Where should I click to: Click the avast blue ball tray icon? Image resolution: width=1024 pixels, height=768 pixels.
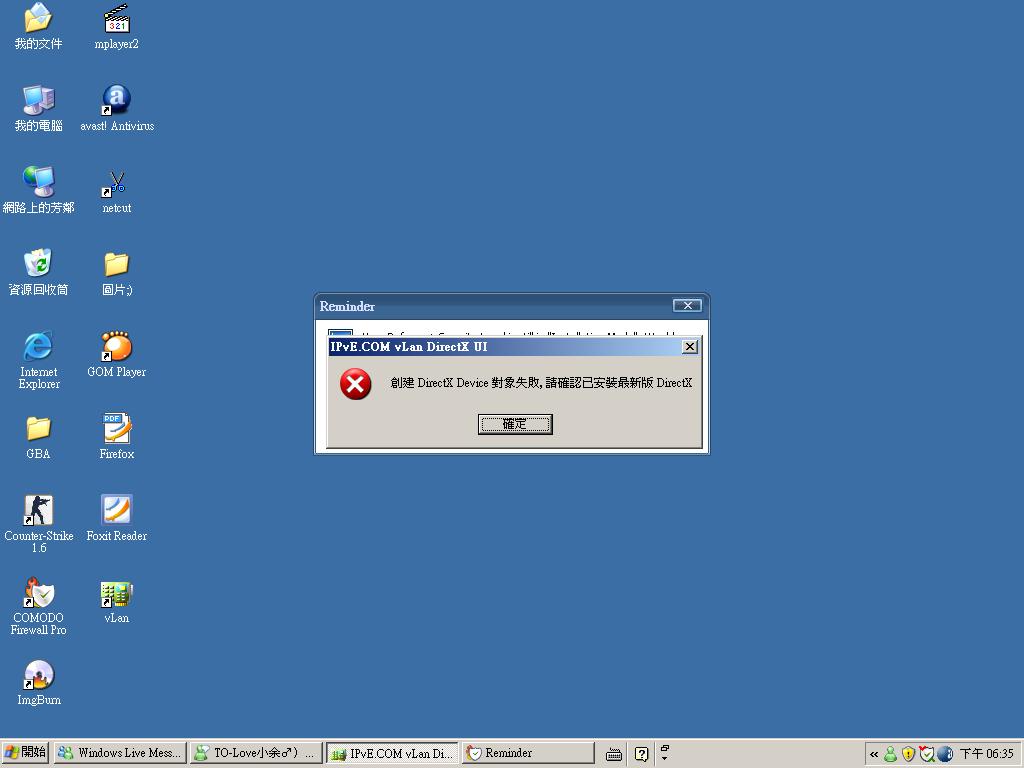coord(945,754)
